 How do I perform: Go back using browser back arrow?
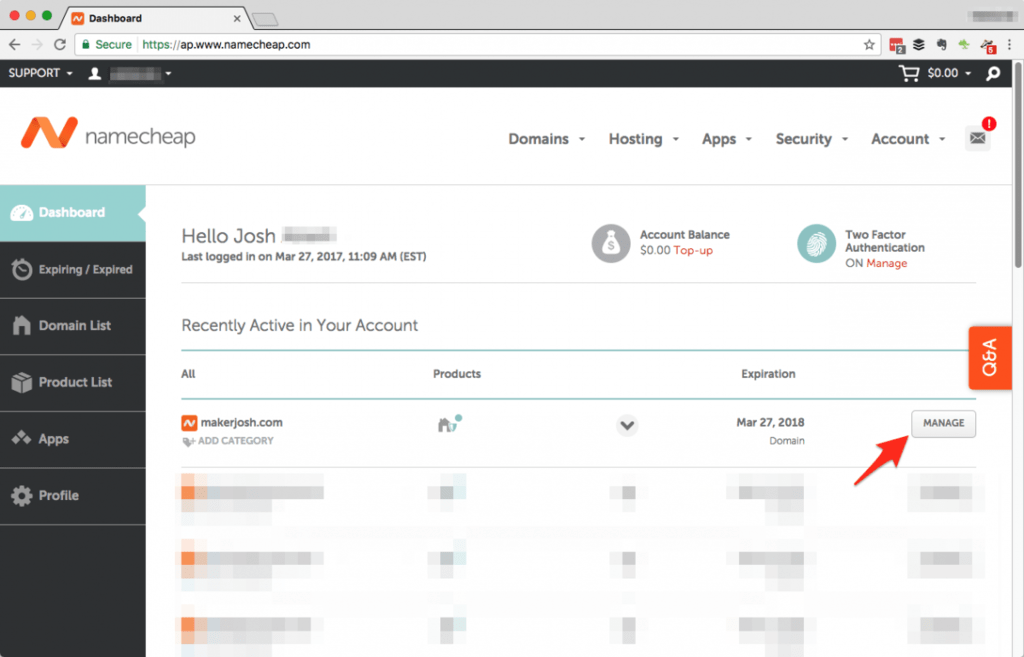click(x=14, y=44)
